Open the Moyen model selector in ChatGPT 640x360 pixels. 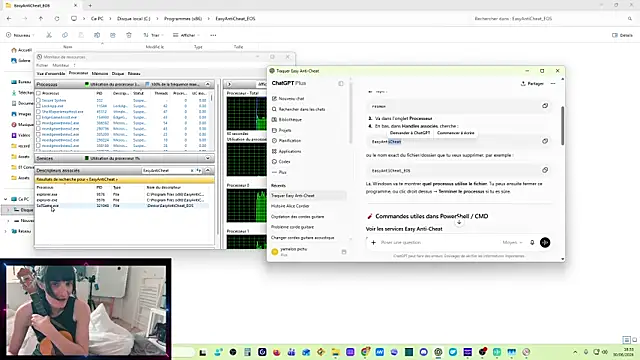(512, 242)
